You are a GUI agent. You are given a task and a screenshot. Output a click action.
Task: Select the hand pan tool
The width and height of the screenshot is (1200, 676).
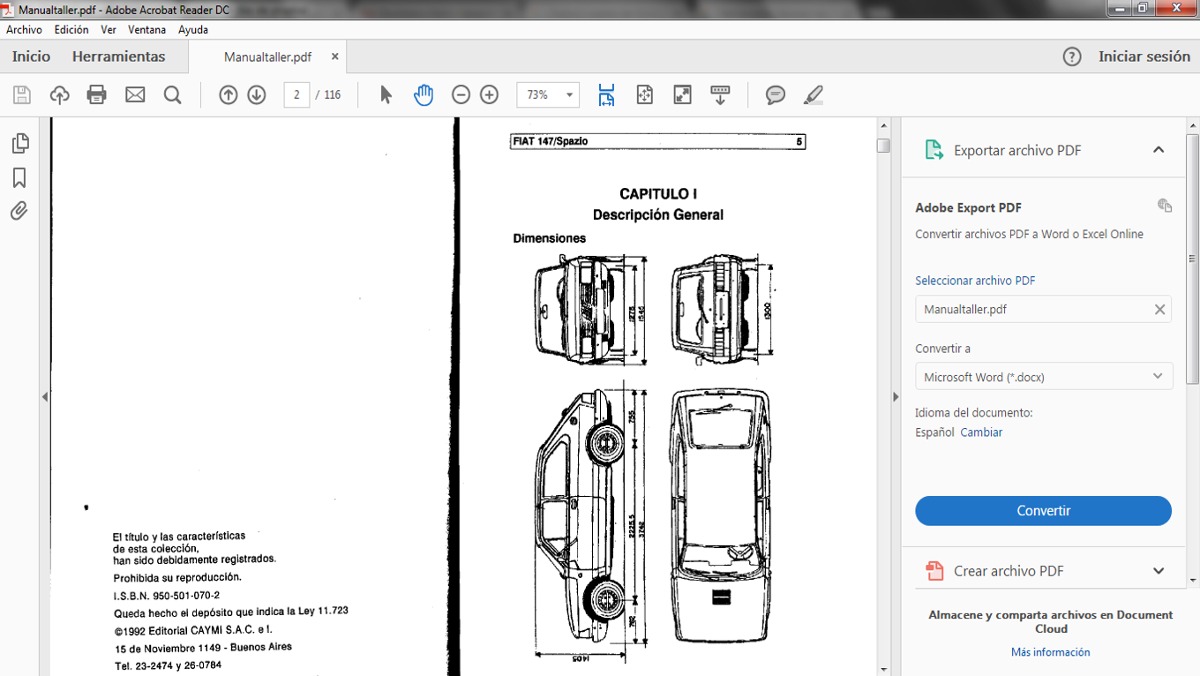coord(424,95)
